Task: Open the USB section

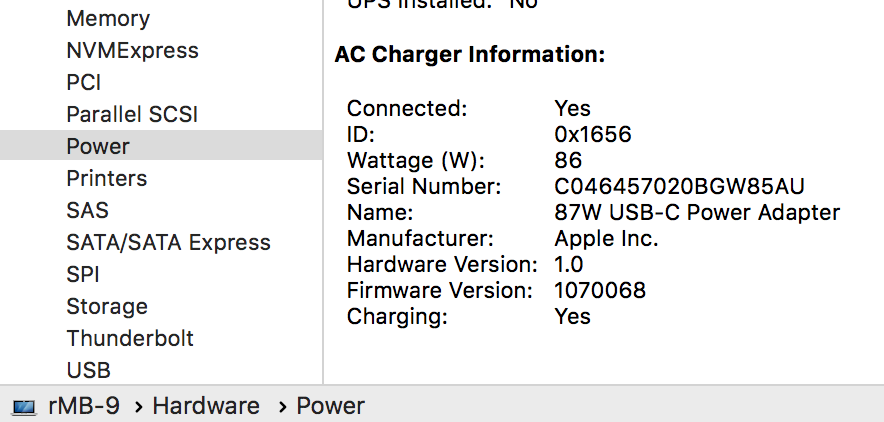Action: (x=88, y=371)
